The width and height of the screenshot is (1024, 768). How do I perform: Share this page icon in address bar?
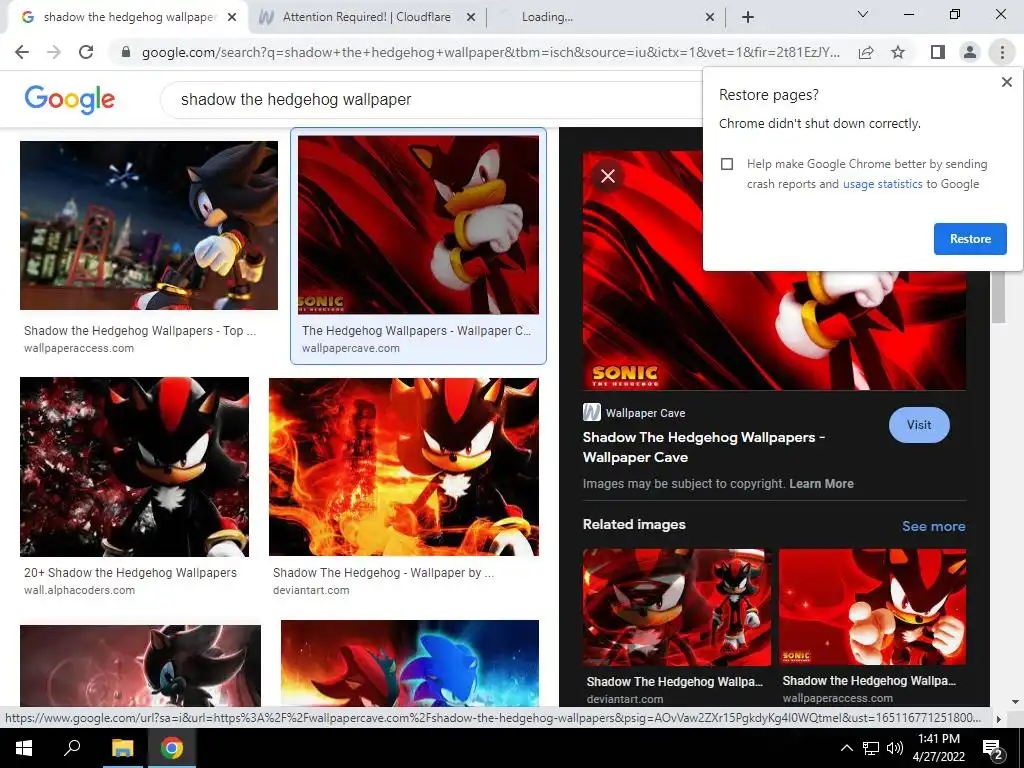866,52
